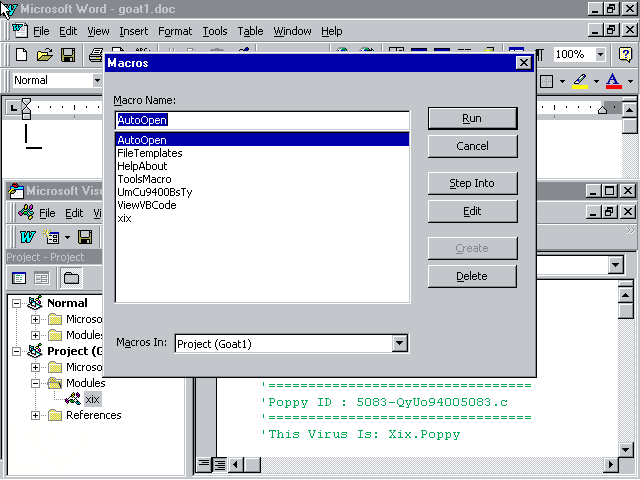Image resolution: width=640 pixels, height=480 pixels.
Task: Open the File menu in VB editor
Action: click(47, 213)
